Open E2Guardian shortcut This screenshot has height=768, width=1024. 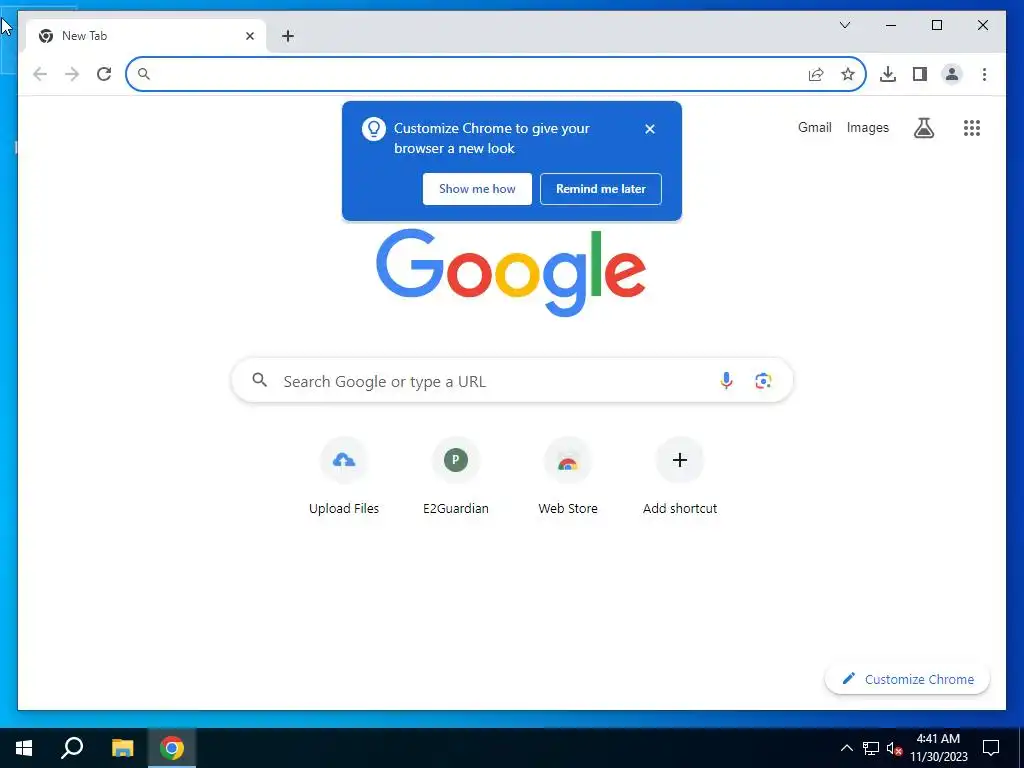[x=456, y=477]
